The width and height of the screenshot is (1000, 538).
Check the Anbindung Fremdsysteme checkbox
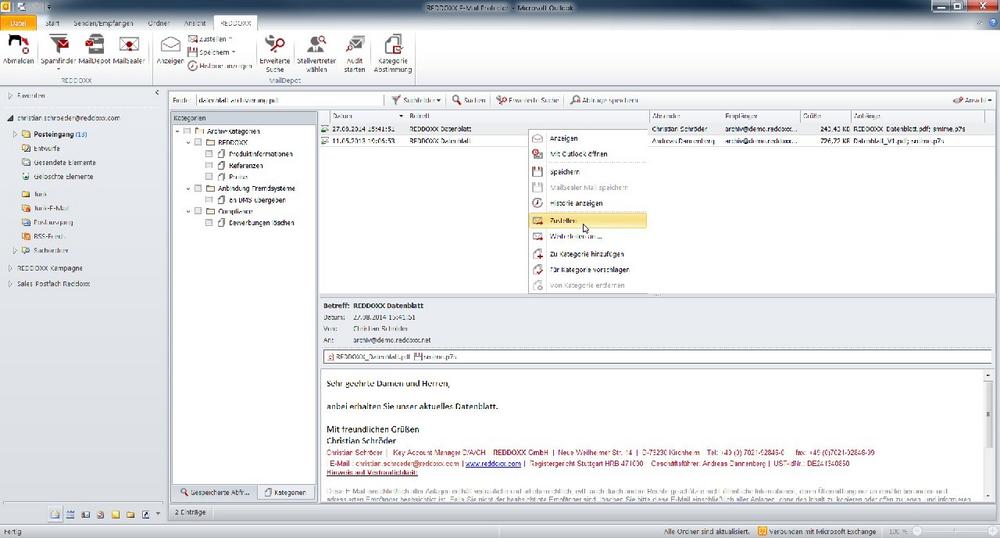[198, 189]
